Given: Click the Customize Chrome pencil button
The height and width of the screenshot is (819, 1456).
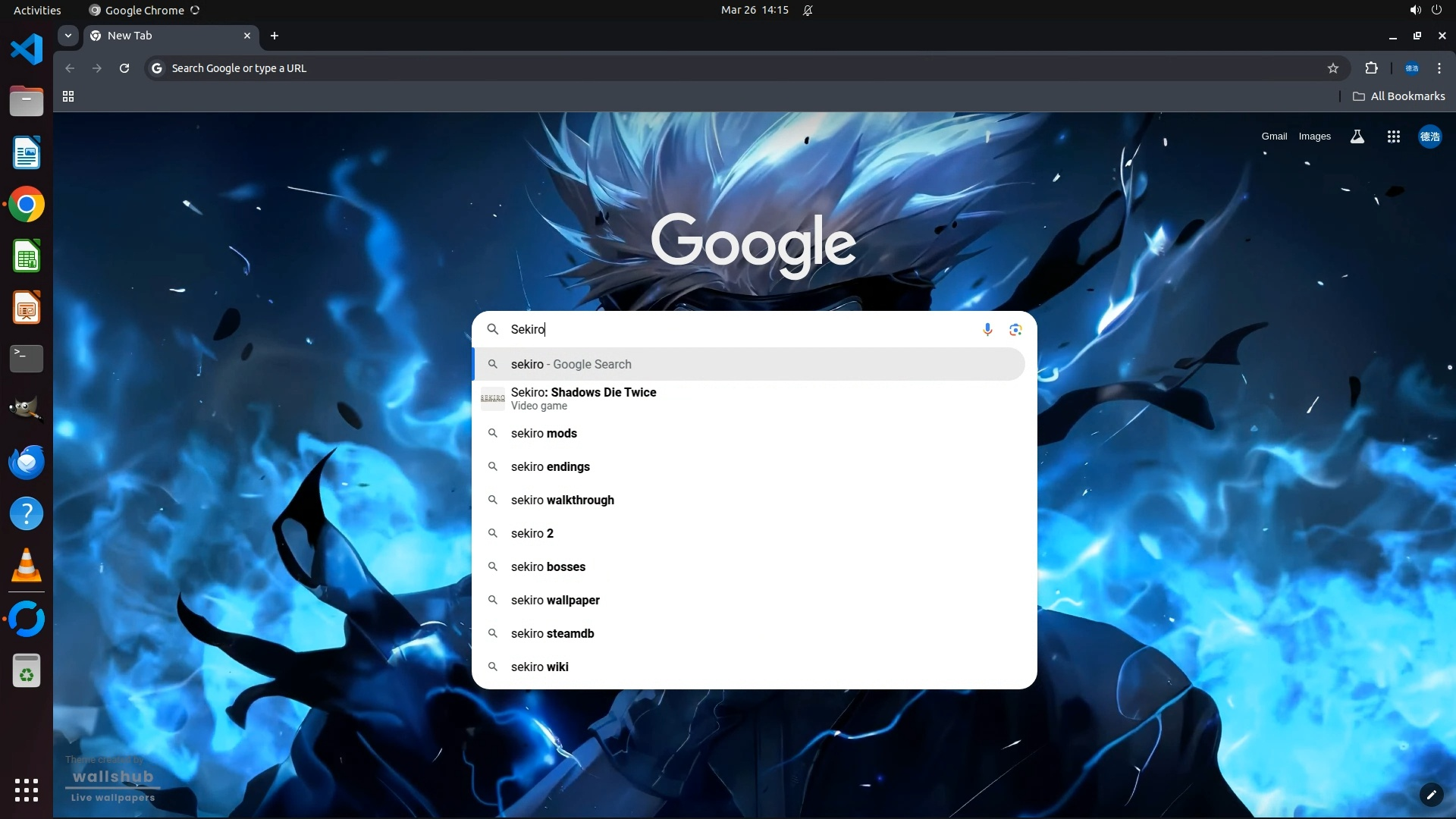Looking at the screenshot, I should point(1430,794).
